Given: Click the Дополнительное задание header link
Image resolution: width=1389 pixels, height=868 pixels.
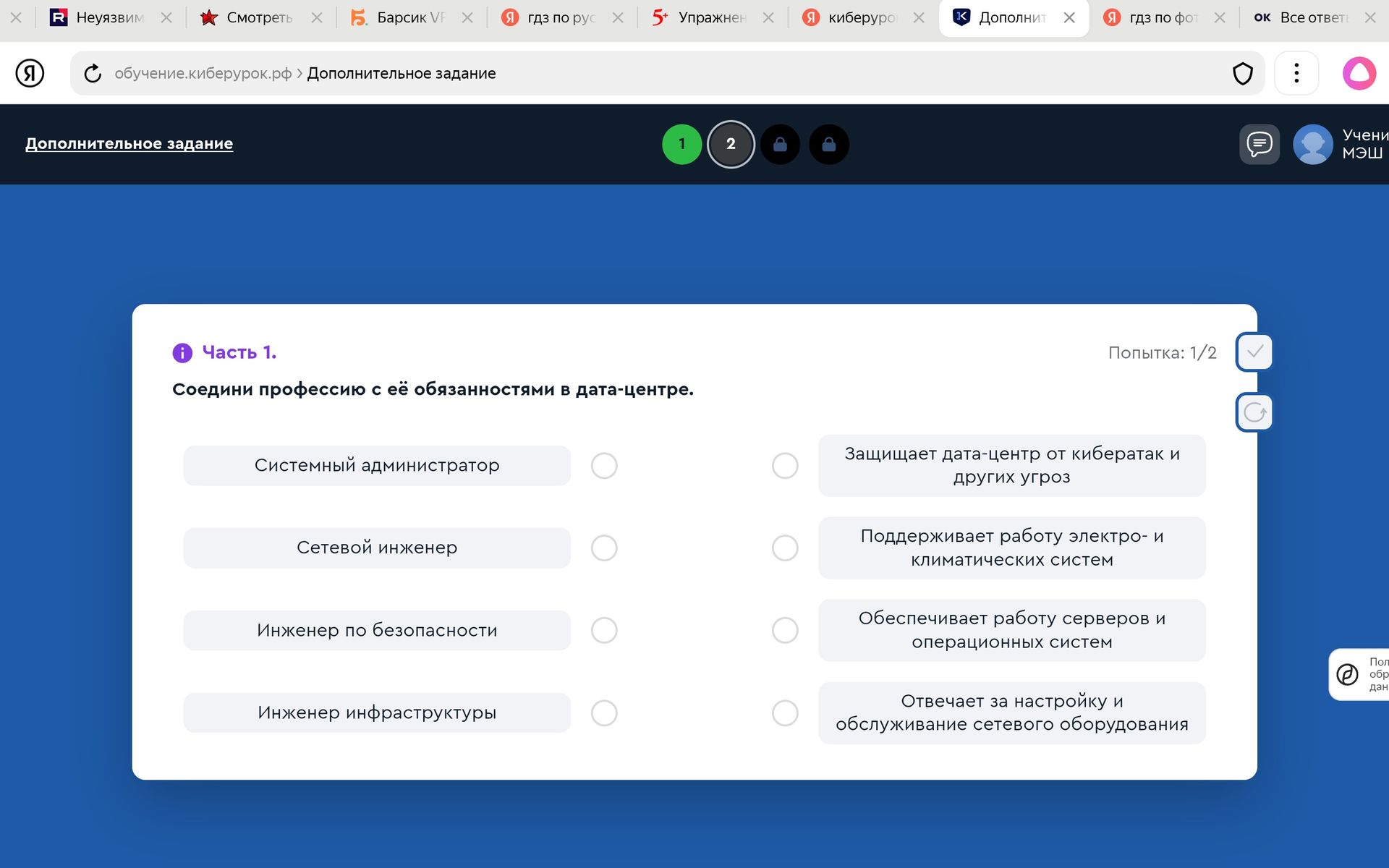Looking at the screenshot, I should pos(129,143).
